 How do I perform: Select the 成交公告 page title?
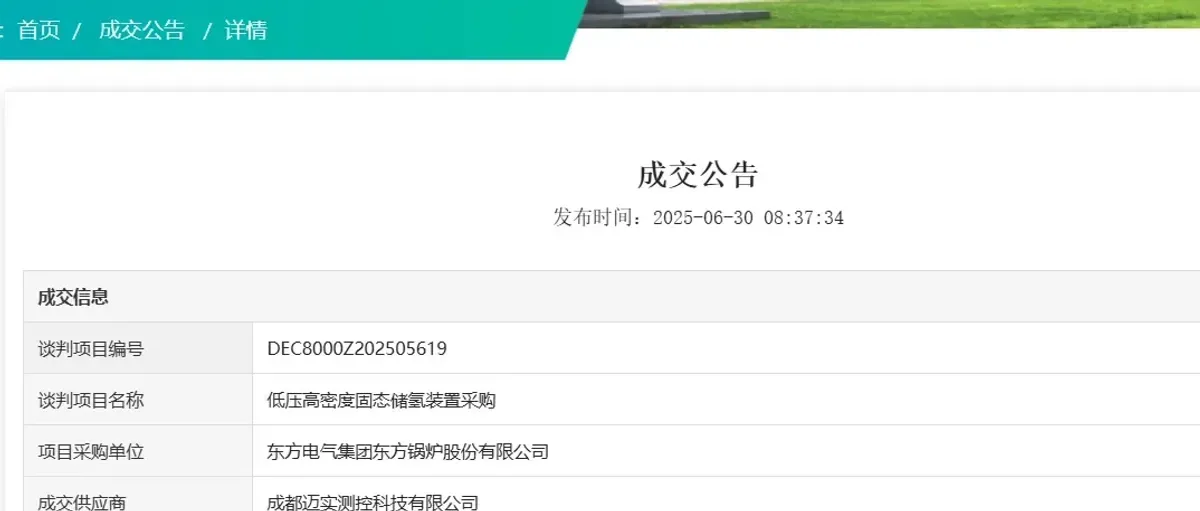(698, 175)
